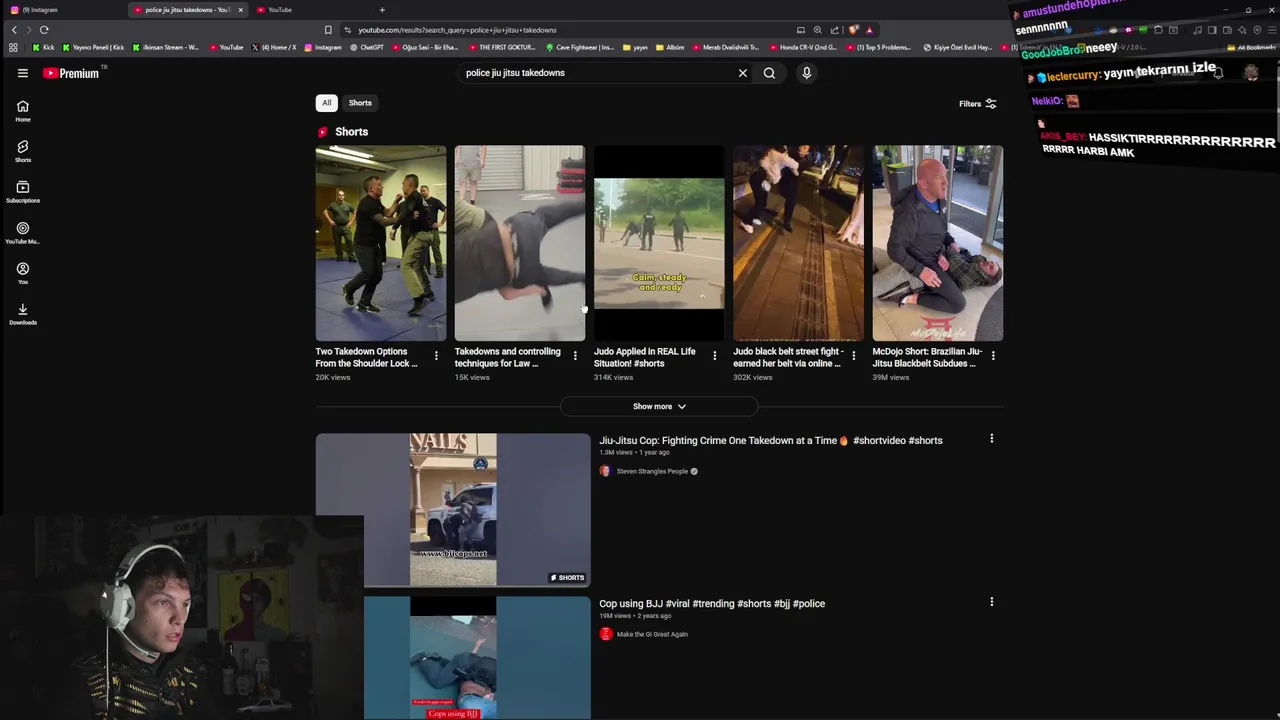The height and width of the screenshot is (720, 1280).
Task: Play Jiu-Jitsu Cop NAILS thumbnail
Action: coord(453,510)
